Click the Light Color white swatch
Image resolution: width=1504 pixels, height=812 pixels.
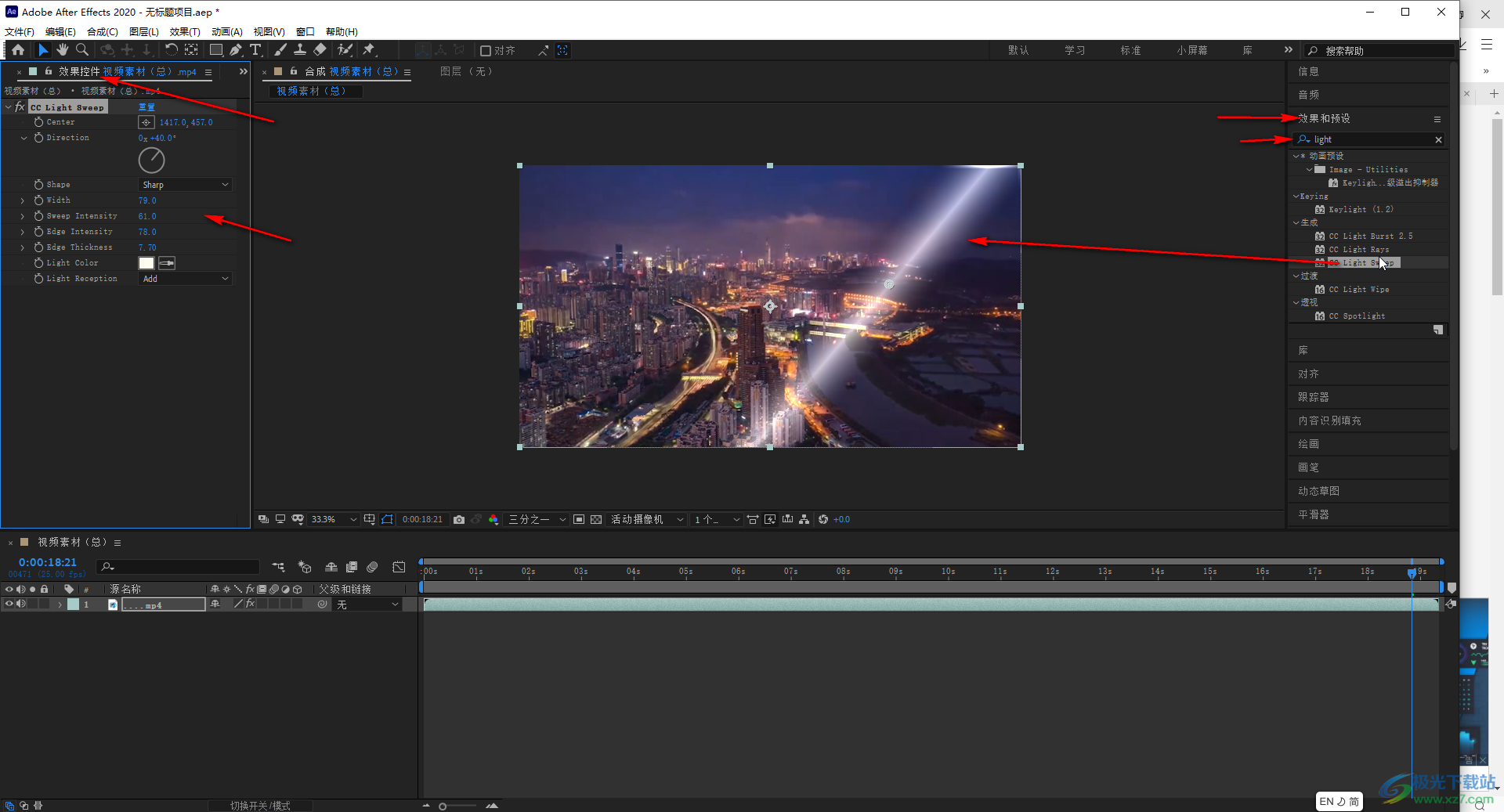click(x=146, y=263)
